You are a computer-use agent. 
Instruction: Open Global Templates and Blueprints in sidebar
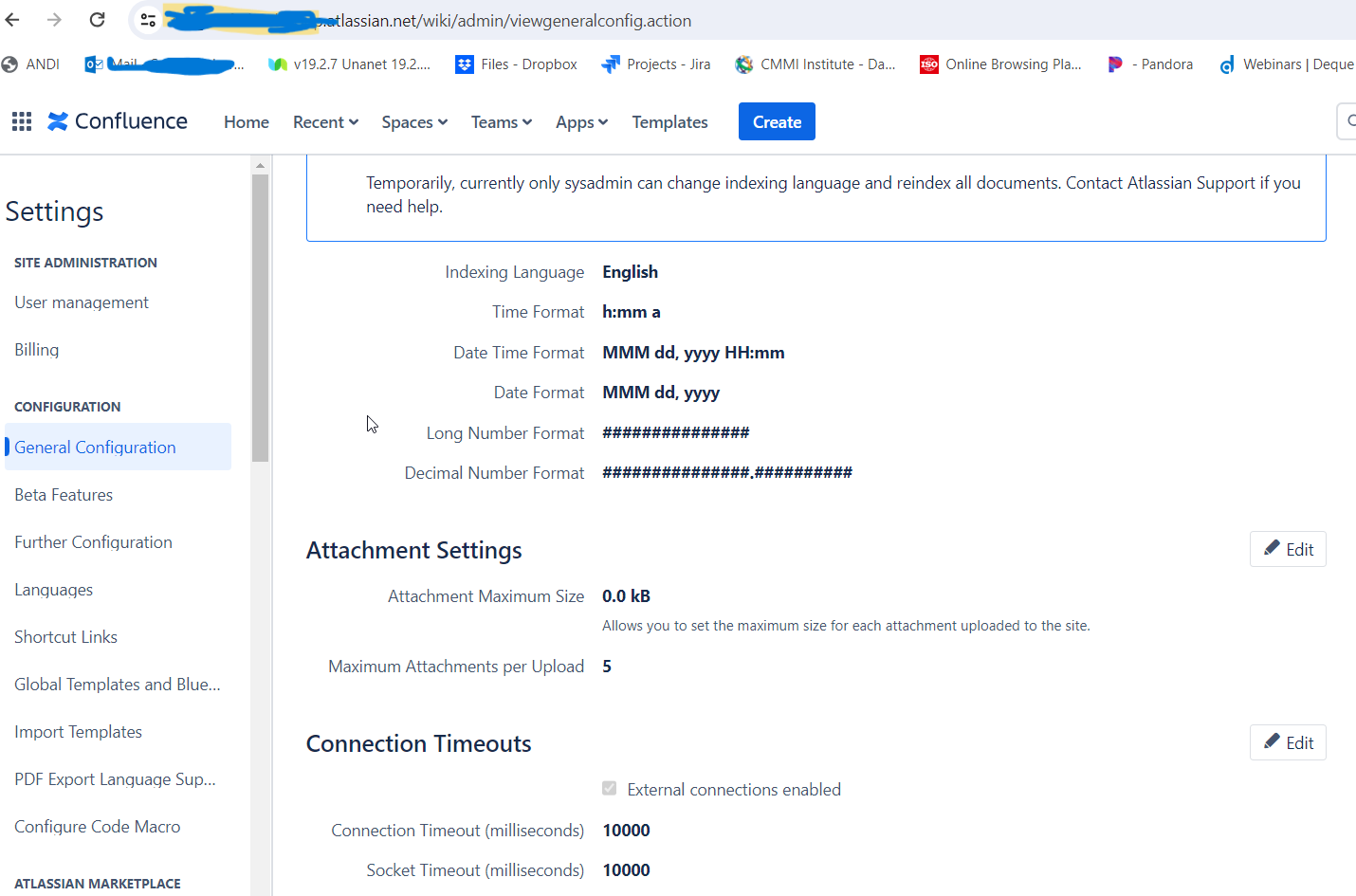[118, 685]
